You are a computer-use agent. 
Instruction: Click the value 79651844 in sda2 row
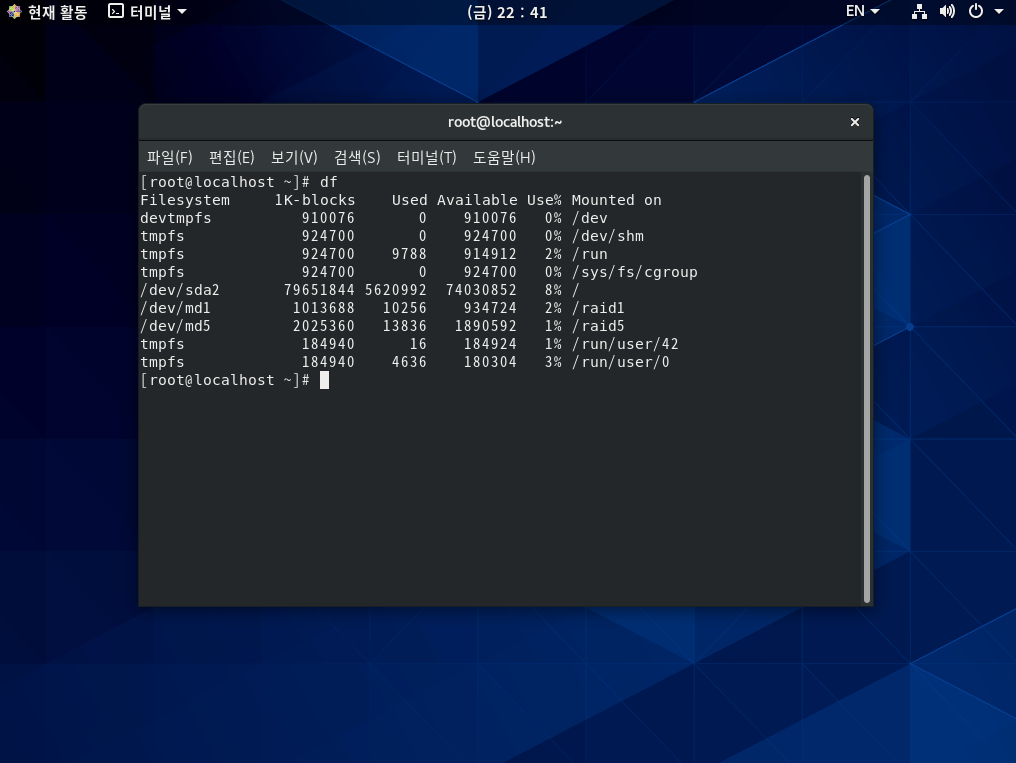tap(319, 290)
